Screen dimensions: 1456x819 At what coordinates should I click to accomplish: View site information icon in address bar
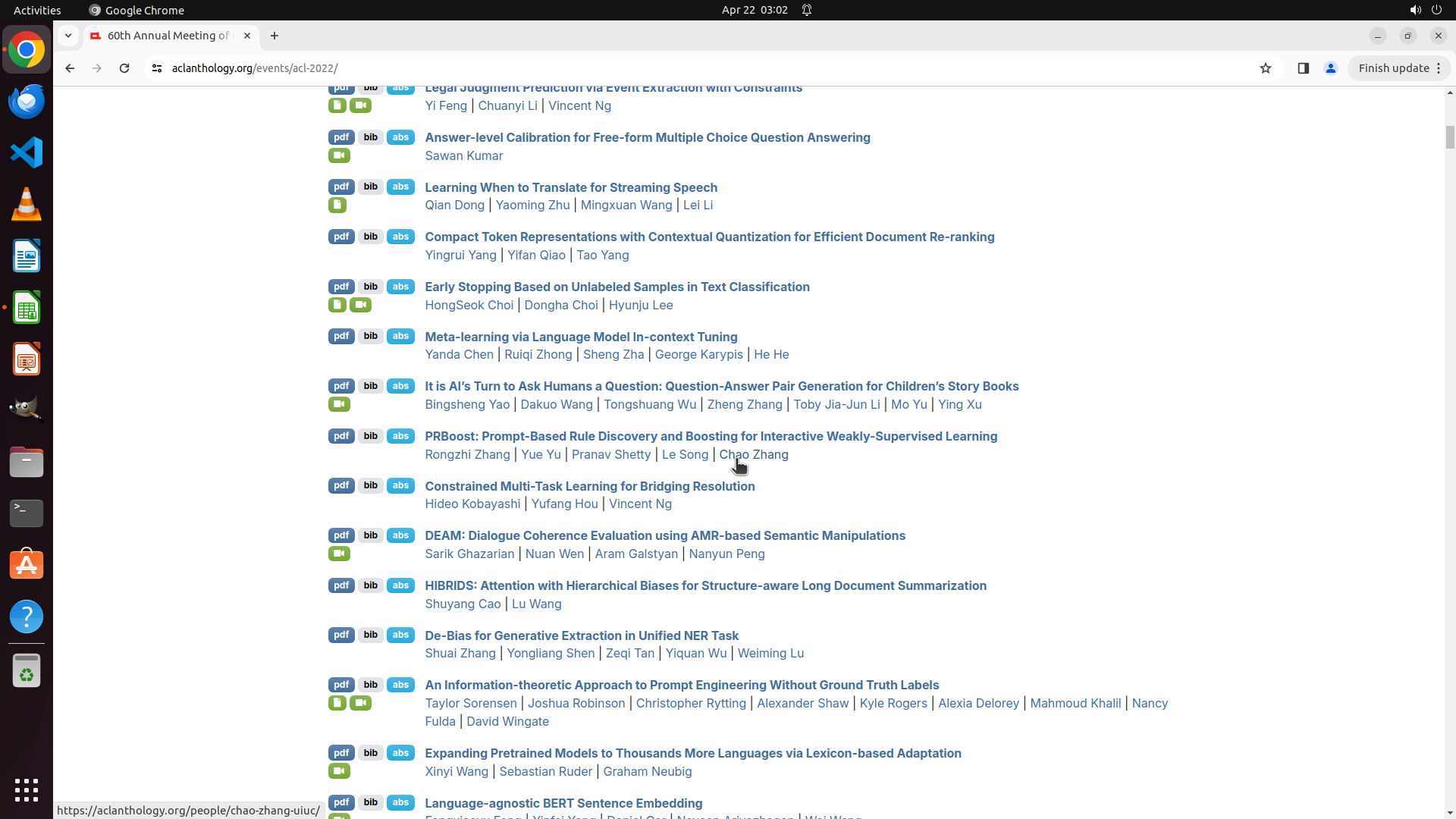[157, 68]
